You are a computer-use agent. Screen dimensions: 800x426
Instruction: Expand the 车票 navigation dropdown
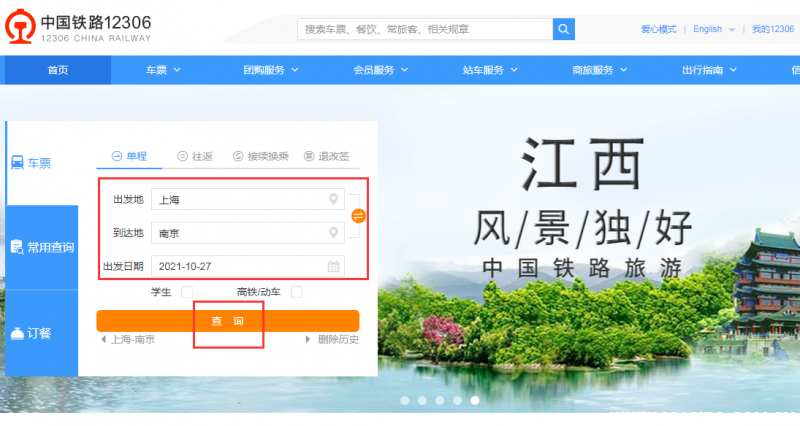pos(163,70)
